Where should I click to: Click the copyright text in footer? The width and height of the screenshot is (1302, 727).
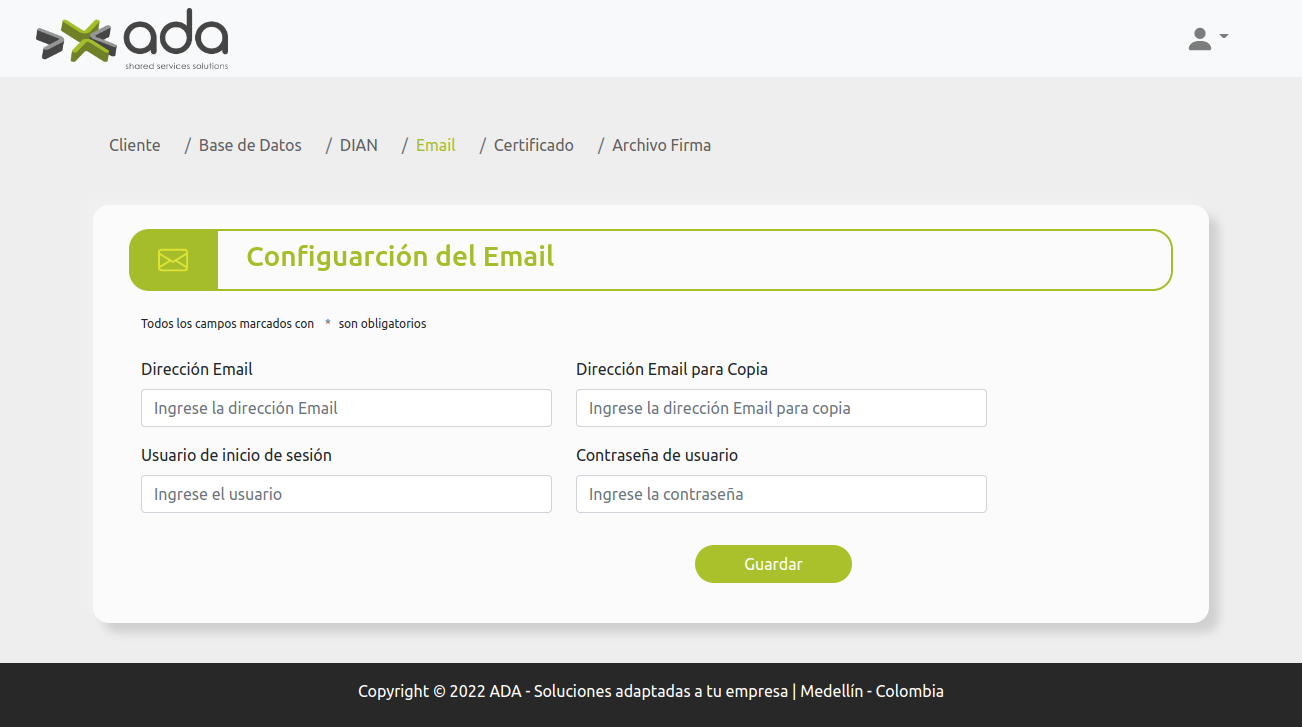pos(651,691)
